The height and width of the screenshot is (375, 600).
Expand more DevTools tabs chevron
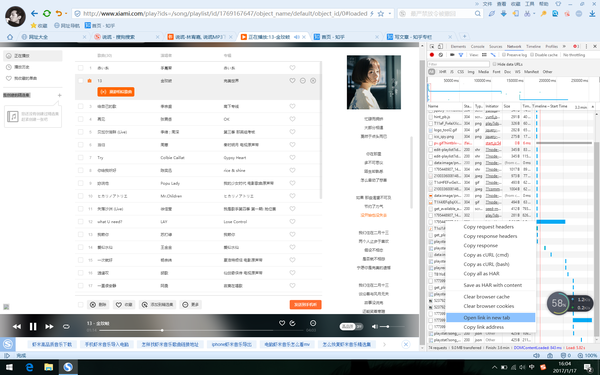[x=564, y=46]
